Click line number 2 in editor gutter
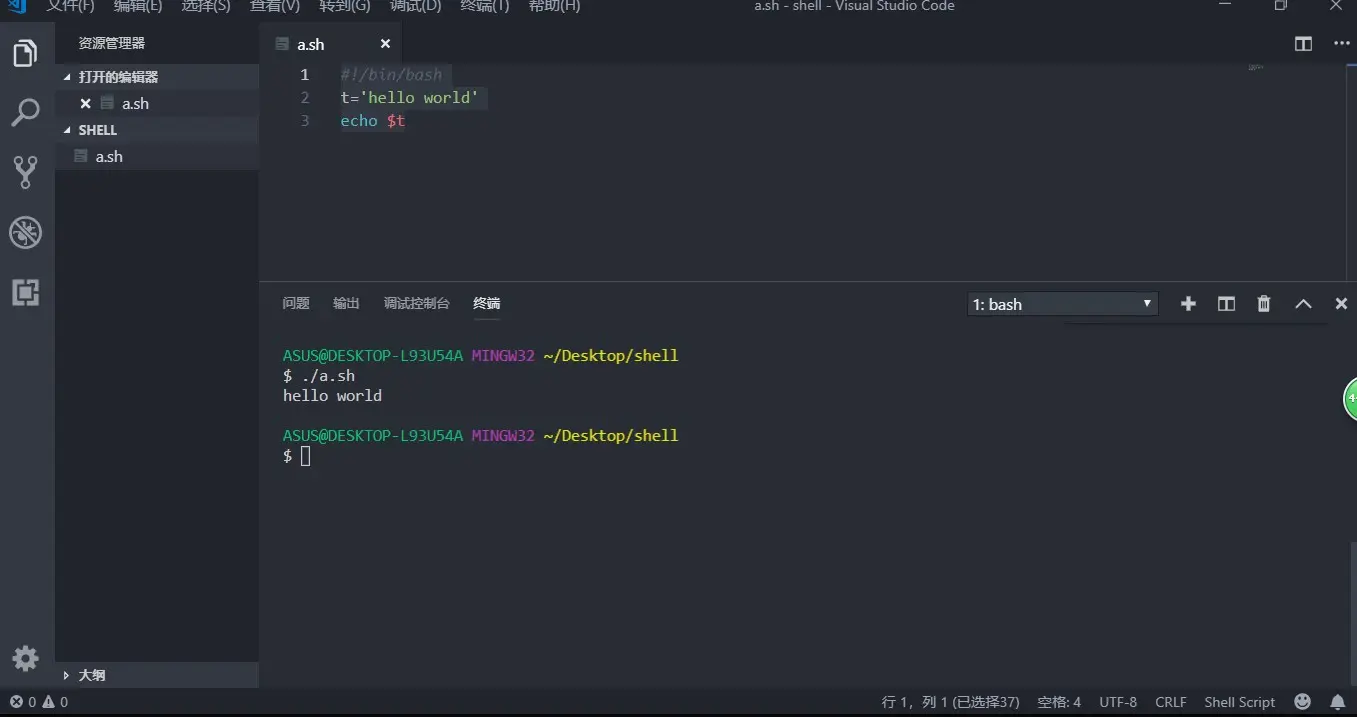This screenshot has width=1357, height=717. [305, 97]
